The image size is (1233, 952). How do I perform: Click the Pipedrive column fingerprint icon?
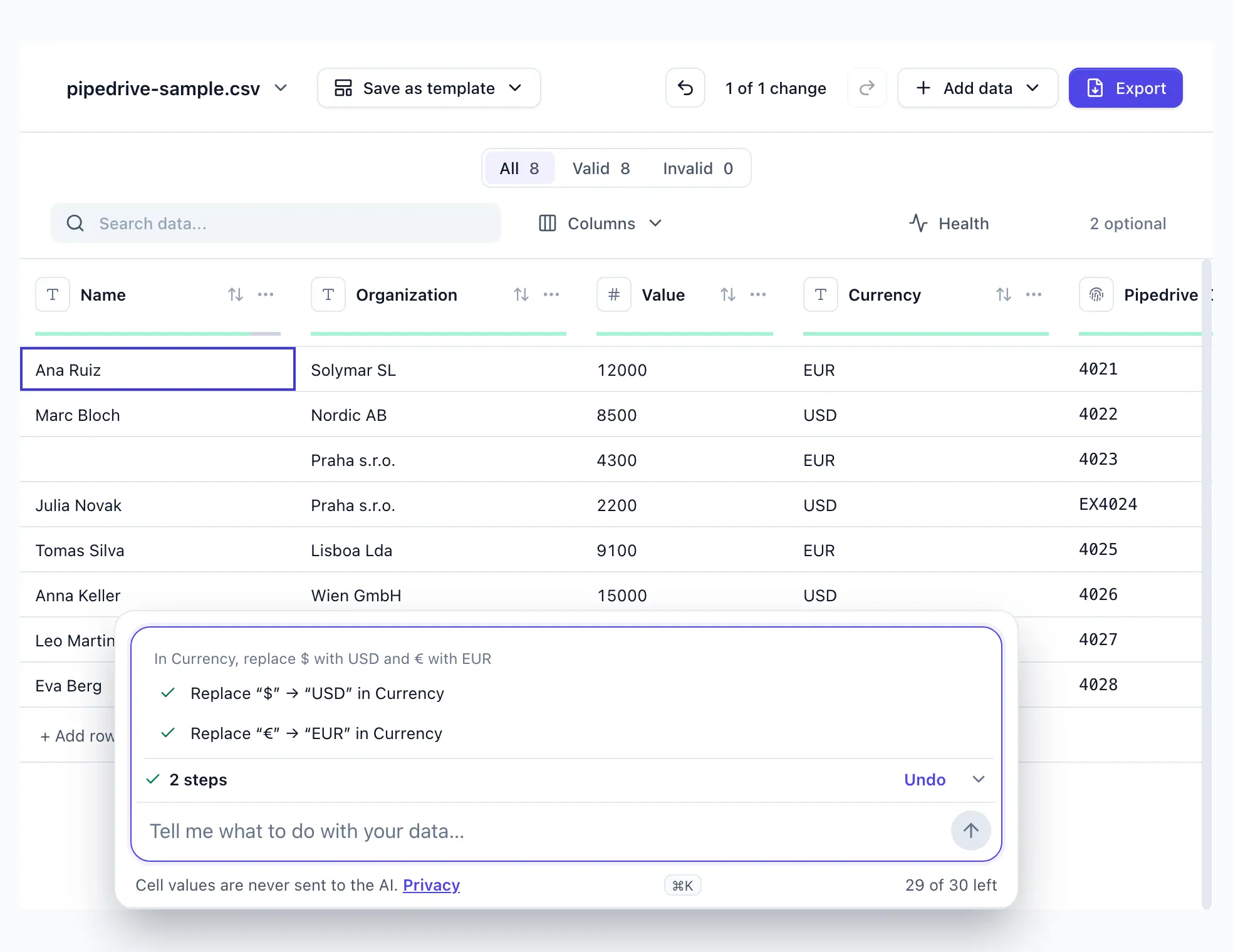(1096, 294)
